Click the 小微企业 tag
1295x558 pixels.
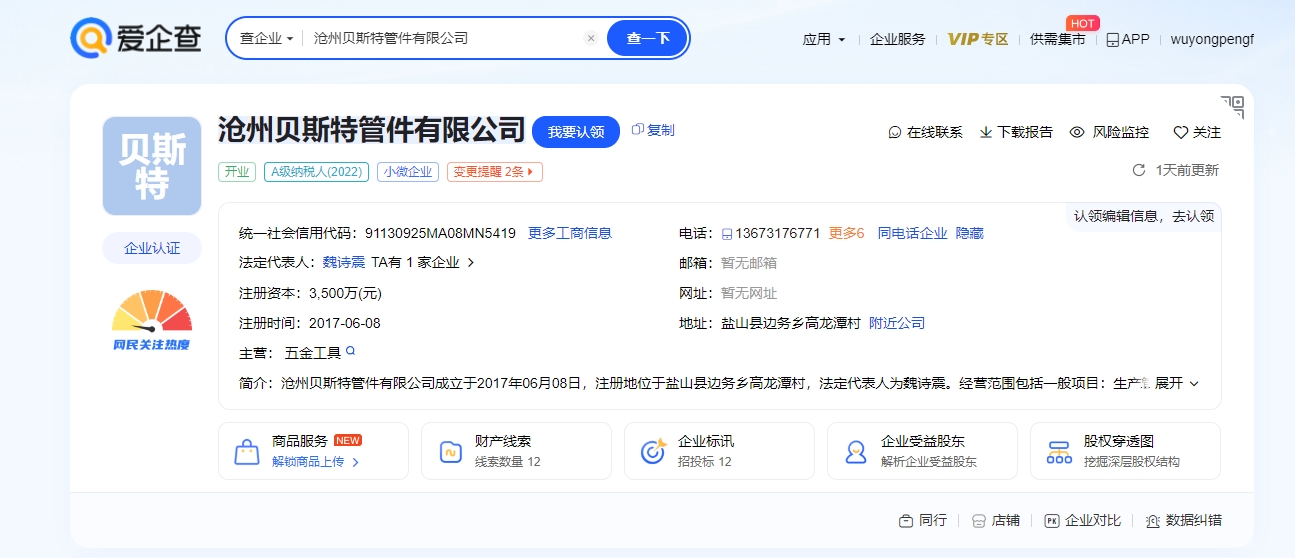408,172
